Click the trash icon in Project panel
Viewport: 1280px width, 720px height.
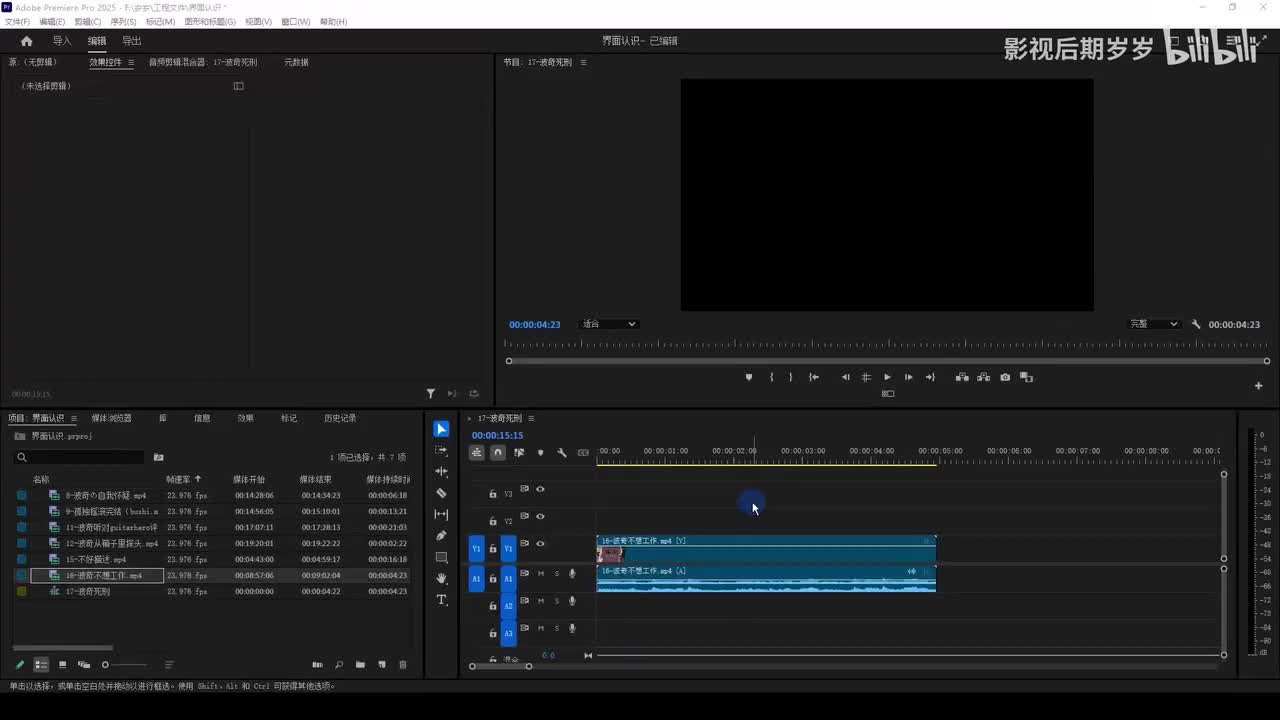coord(403,665)
